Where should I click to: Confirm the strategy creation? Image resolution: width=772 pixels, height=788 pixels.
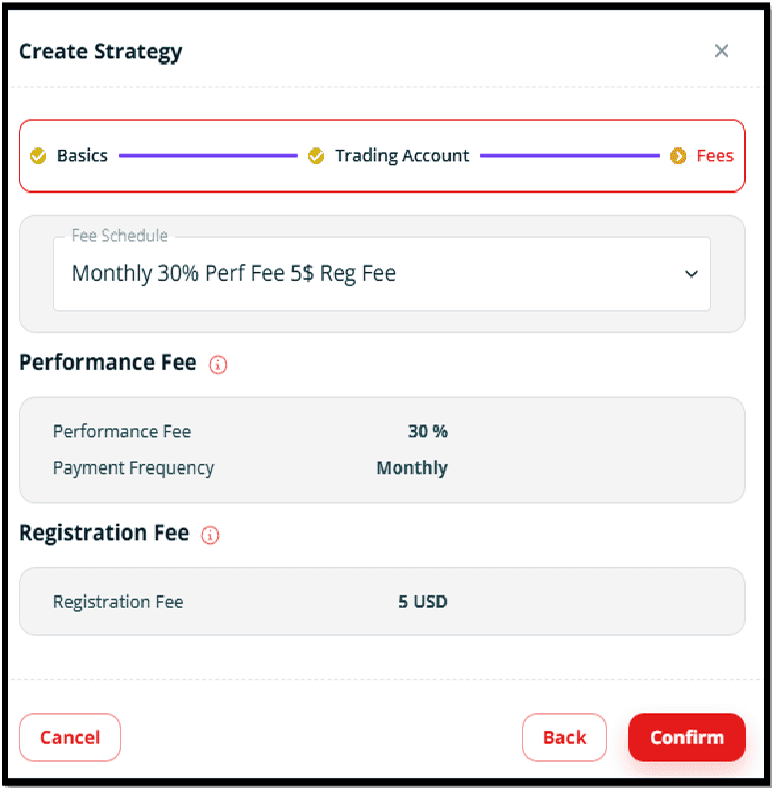687,737
